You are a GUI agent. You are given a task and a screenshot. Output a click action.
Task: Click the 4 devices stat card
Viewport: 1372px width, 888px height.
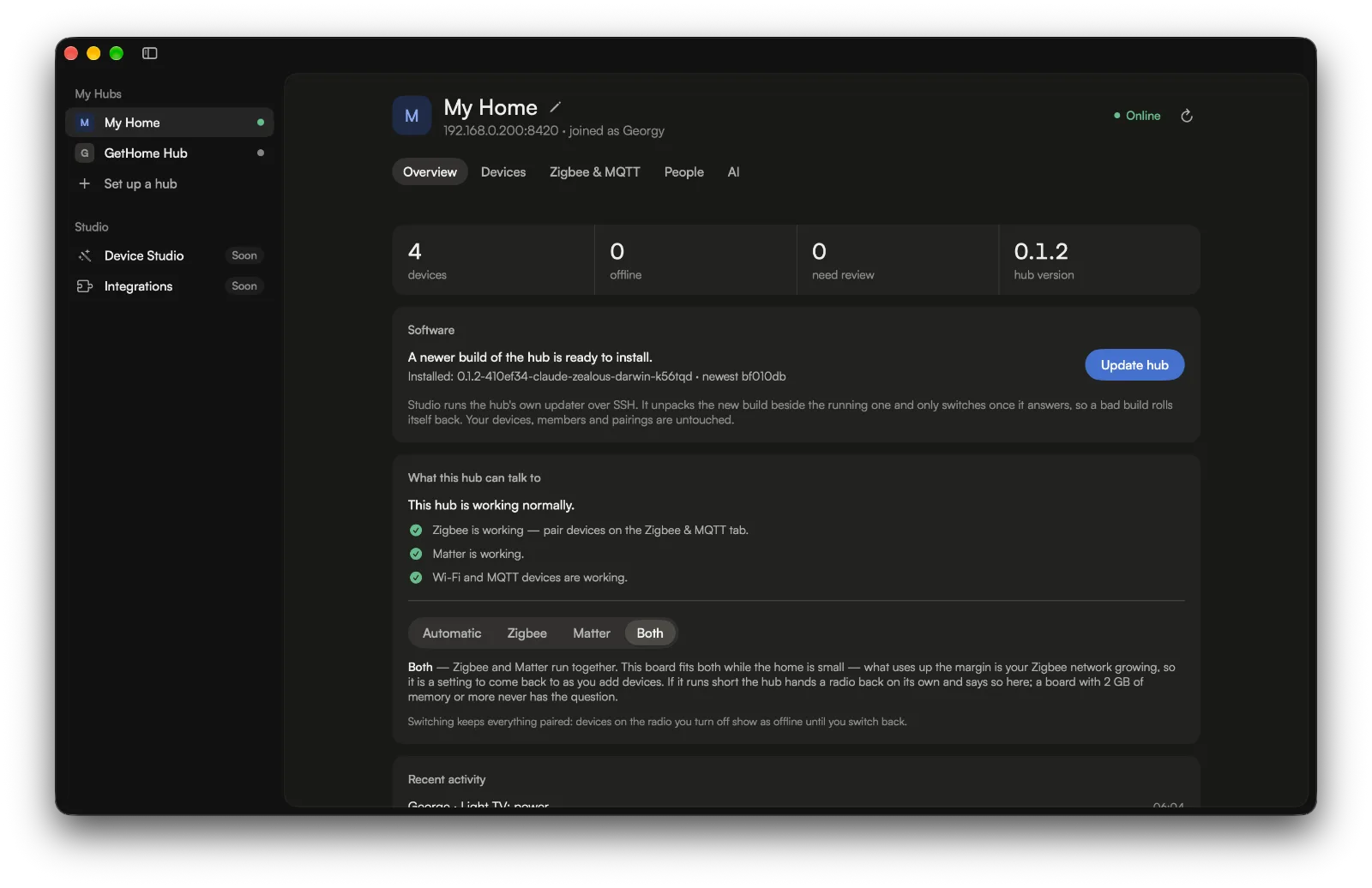click(x=493, y=260)
